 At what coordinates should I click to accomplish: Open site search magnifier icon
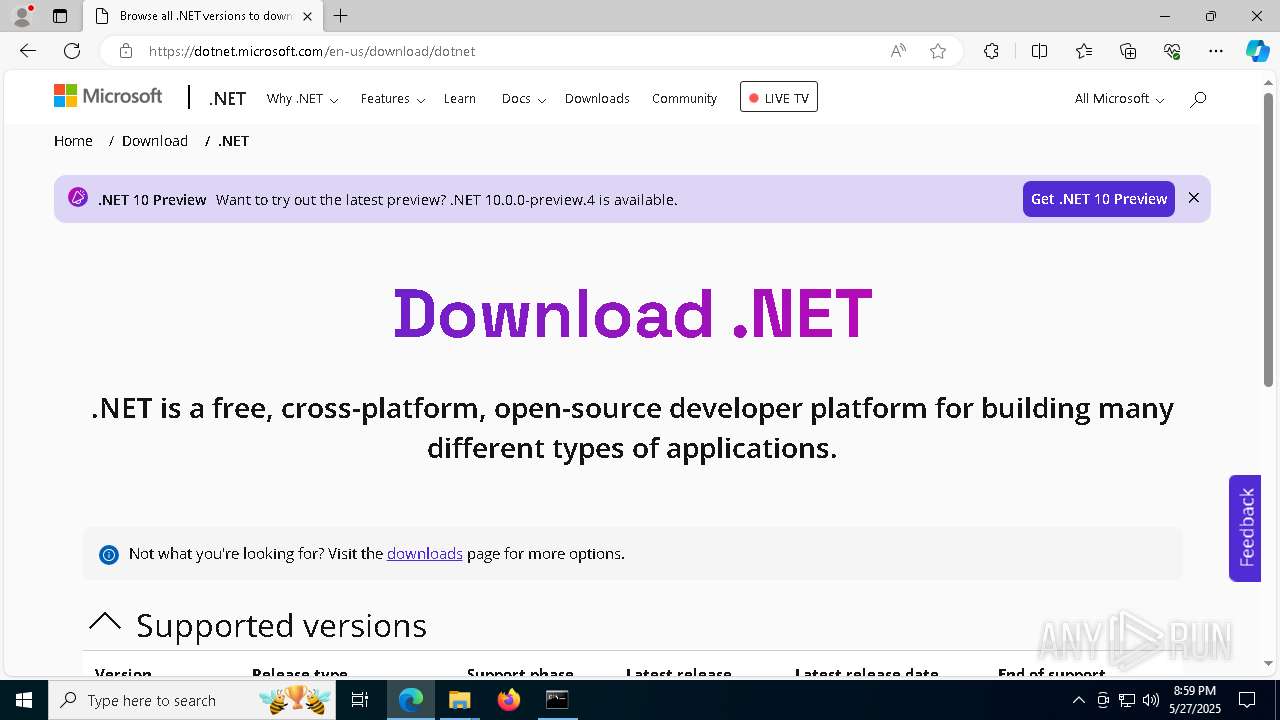[x=1198, y=98]
